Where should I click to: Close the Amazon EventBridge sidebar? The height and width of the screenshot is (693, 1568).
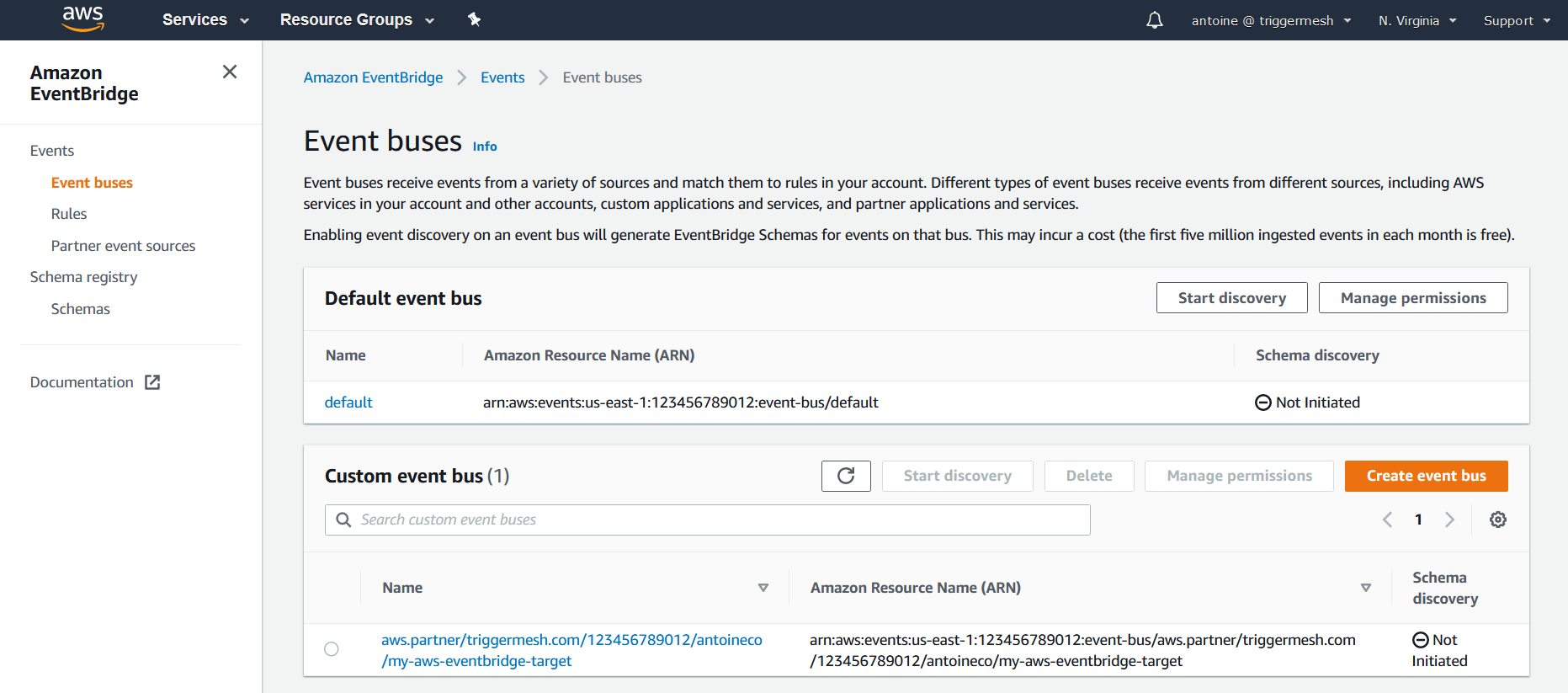point(230,72)
